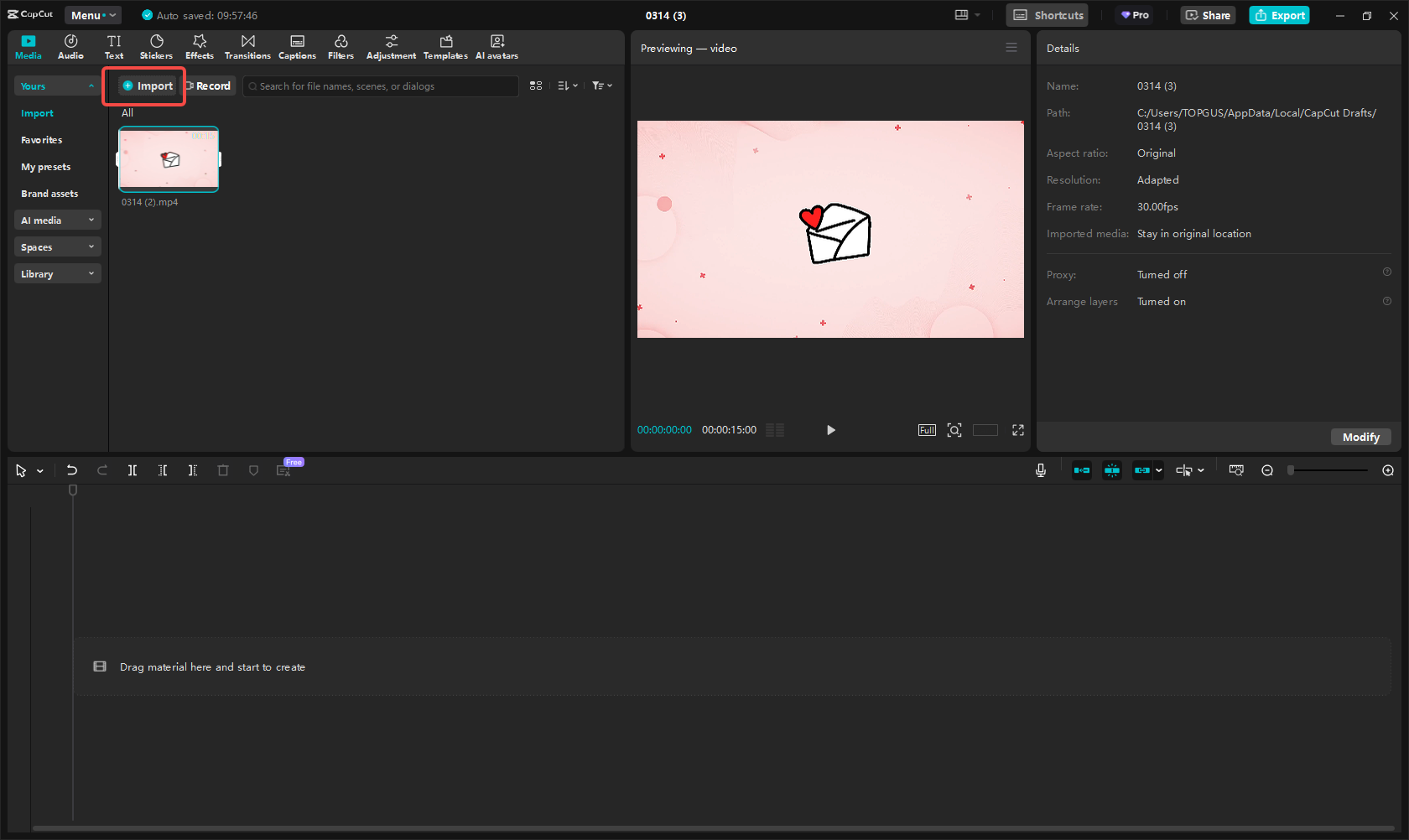Click the layout switcher icon in title bar
This screenshot has width=1409, height=840.
click(x=961, y=15)
